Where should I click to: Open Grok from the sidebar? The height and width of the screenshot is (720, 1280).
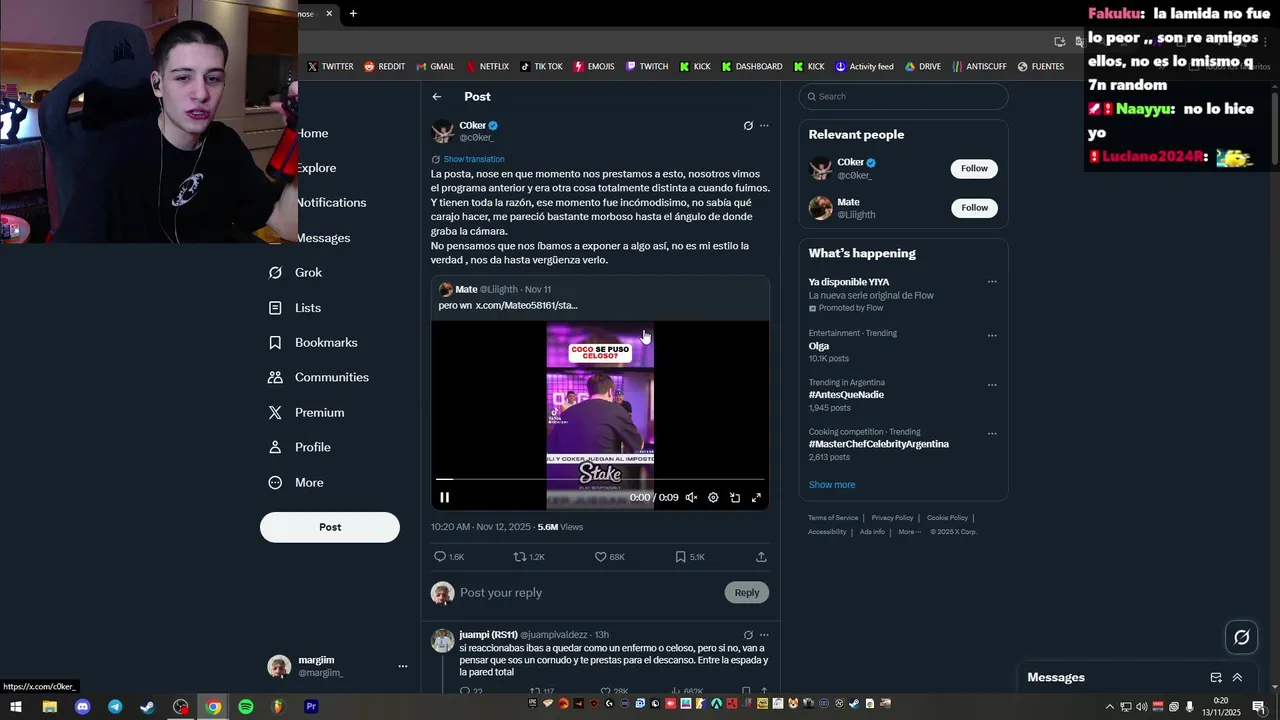pyautogui.click(x=295, y=273)
